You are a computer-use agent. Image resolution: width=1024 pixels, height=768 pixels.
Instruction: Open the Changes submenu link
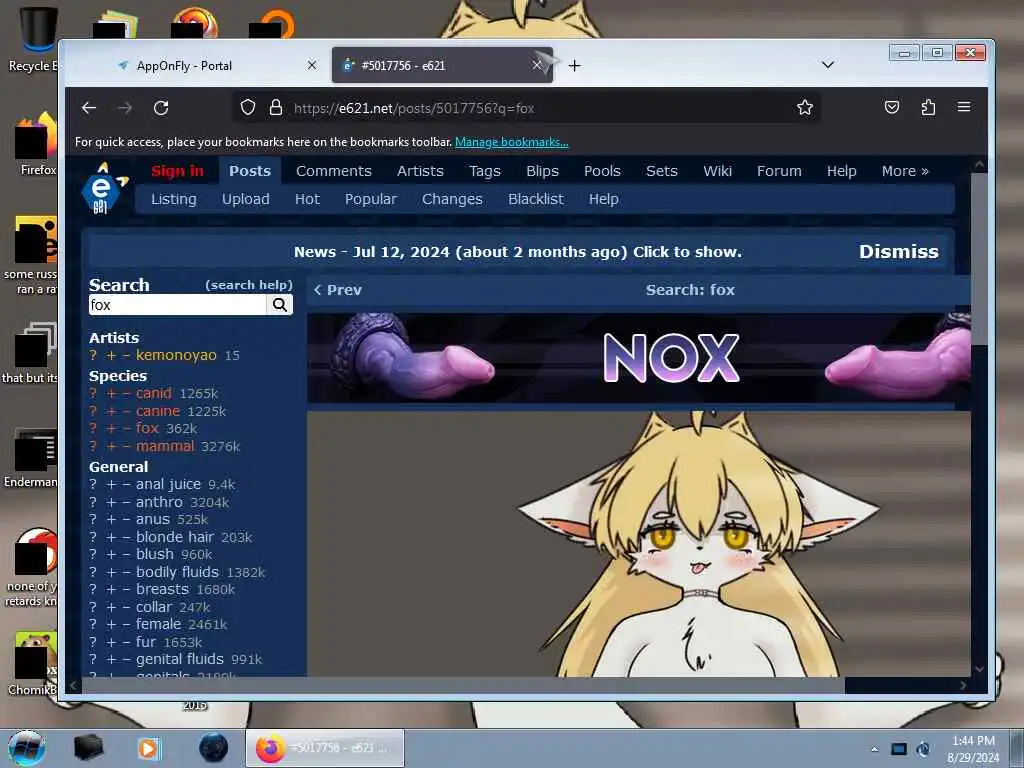[452, 199]
